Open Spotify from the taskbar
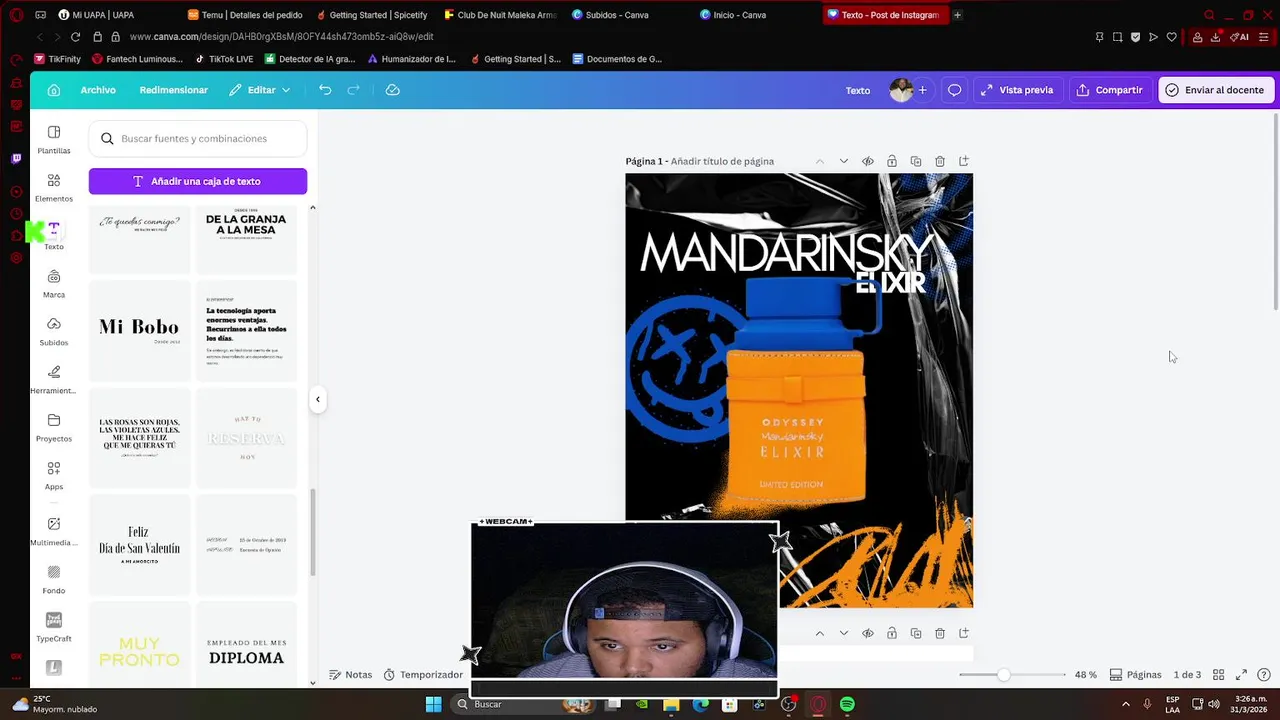Viewport: 1280px width, 720px height. [x=847, y=704]
